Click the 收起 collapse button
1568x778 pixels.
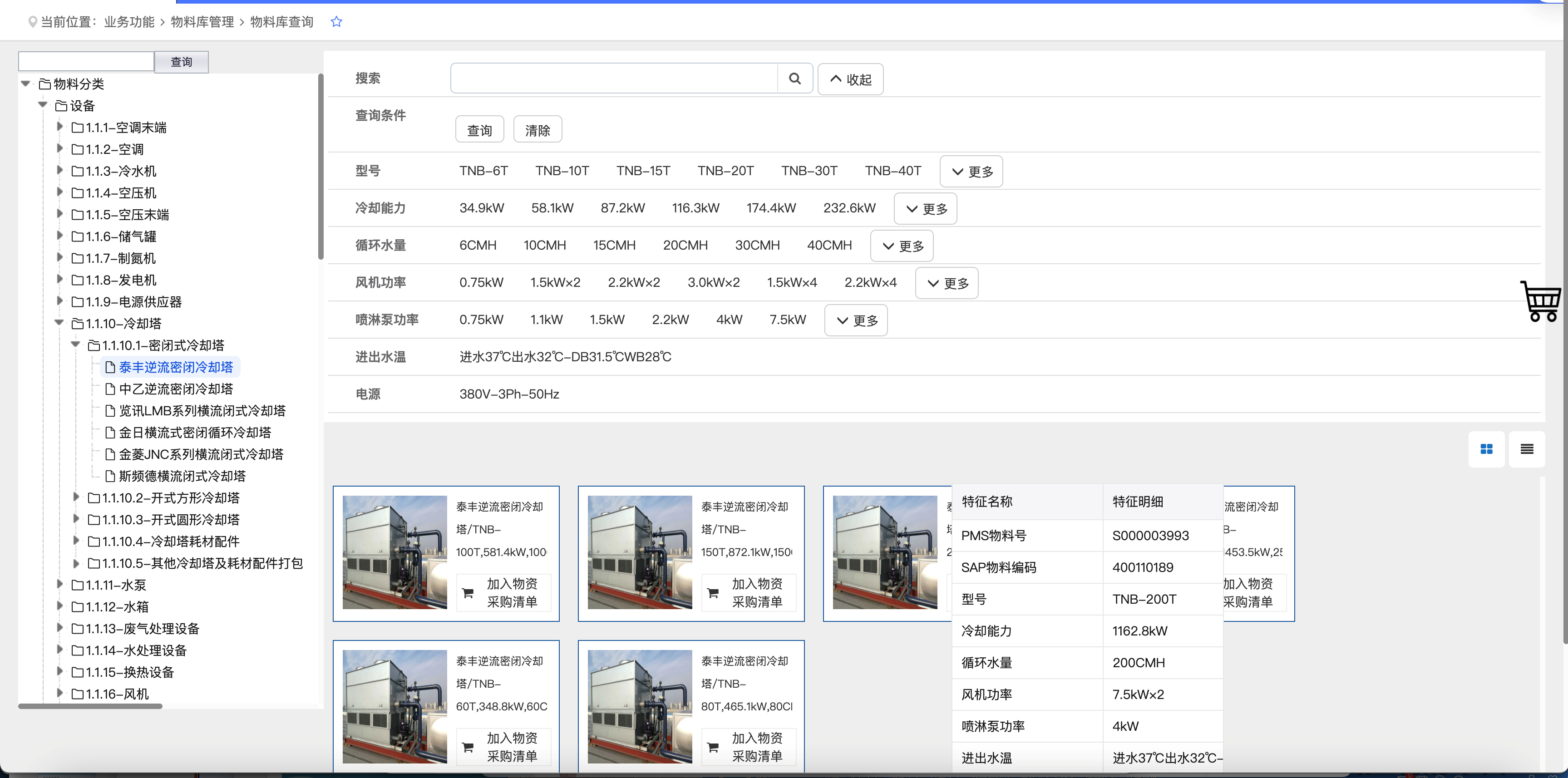(850, 79)
